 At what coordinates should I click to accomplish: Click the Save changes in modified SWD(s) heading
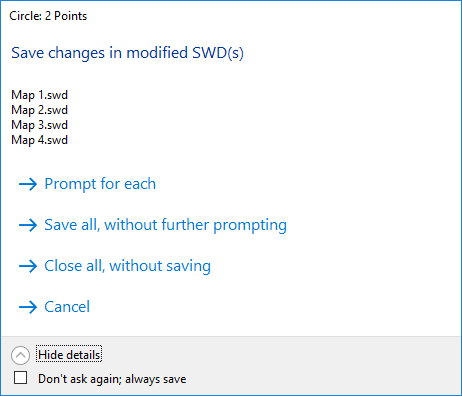(x=127, y=53)
